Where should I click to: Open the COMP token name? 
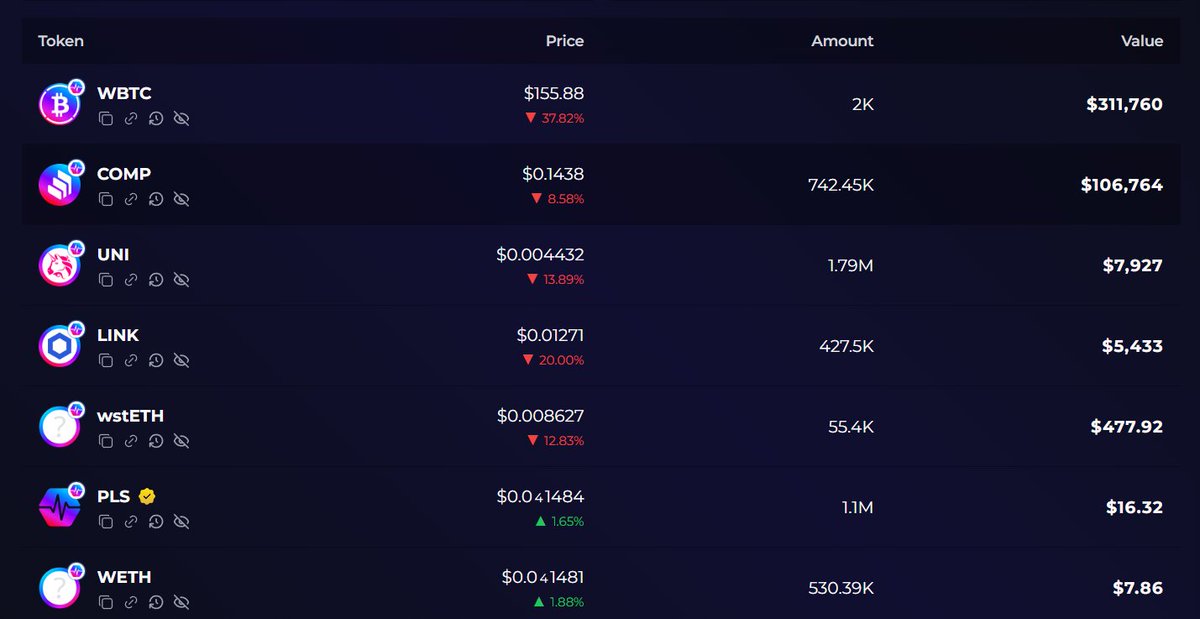124,174
